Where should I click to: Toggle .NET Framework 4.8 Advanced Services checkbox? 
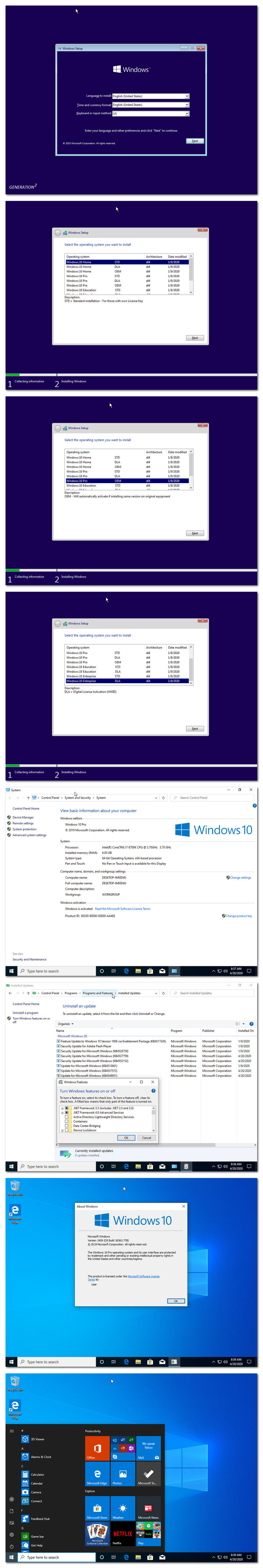tap(67, 1112)
